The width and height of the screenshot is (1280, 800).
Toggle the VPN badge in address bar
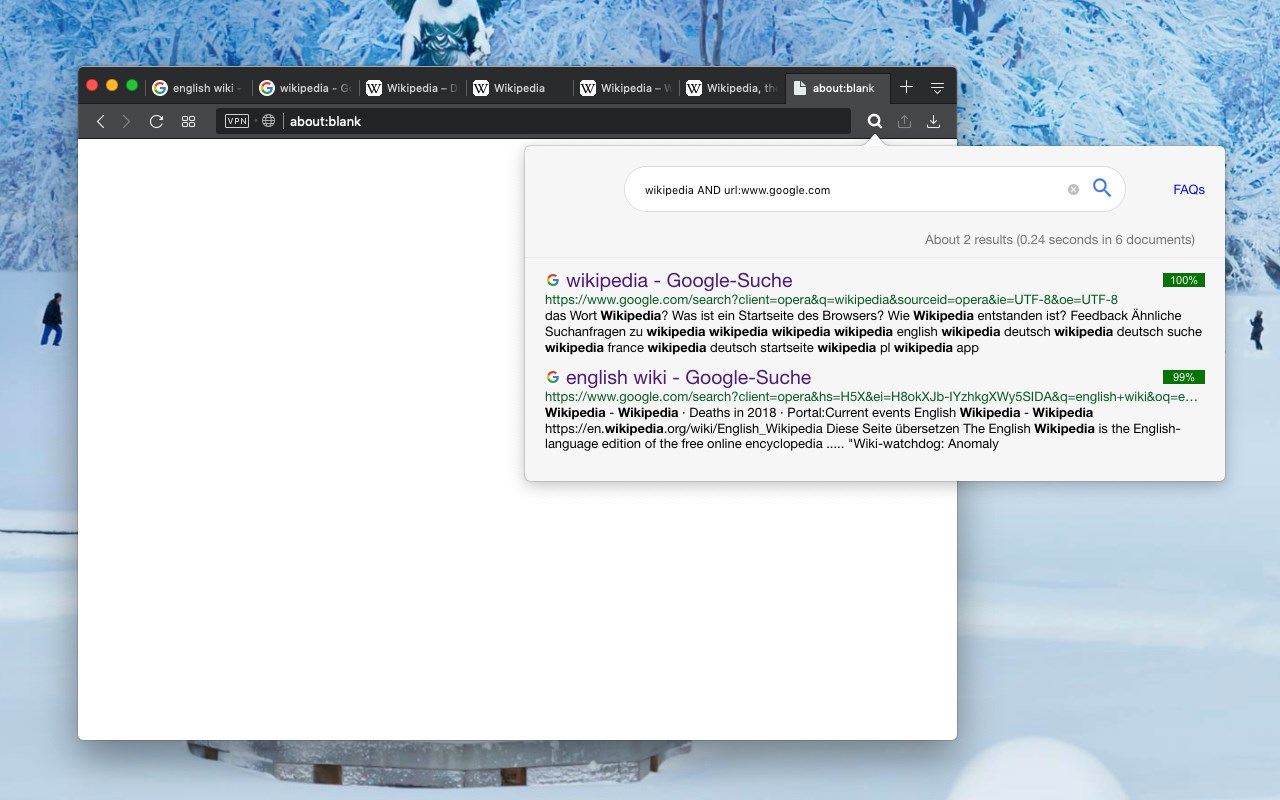click(x=237, y=121)
